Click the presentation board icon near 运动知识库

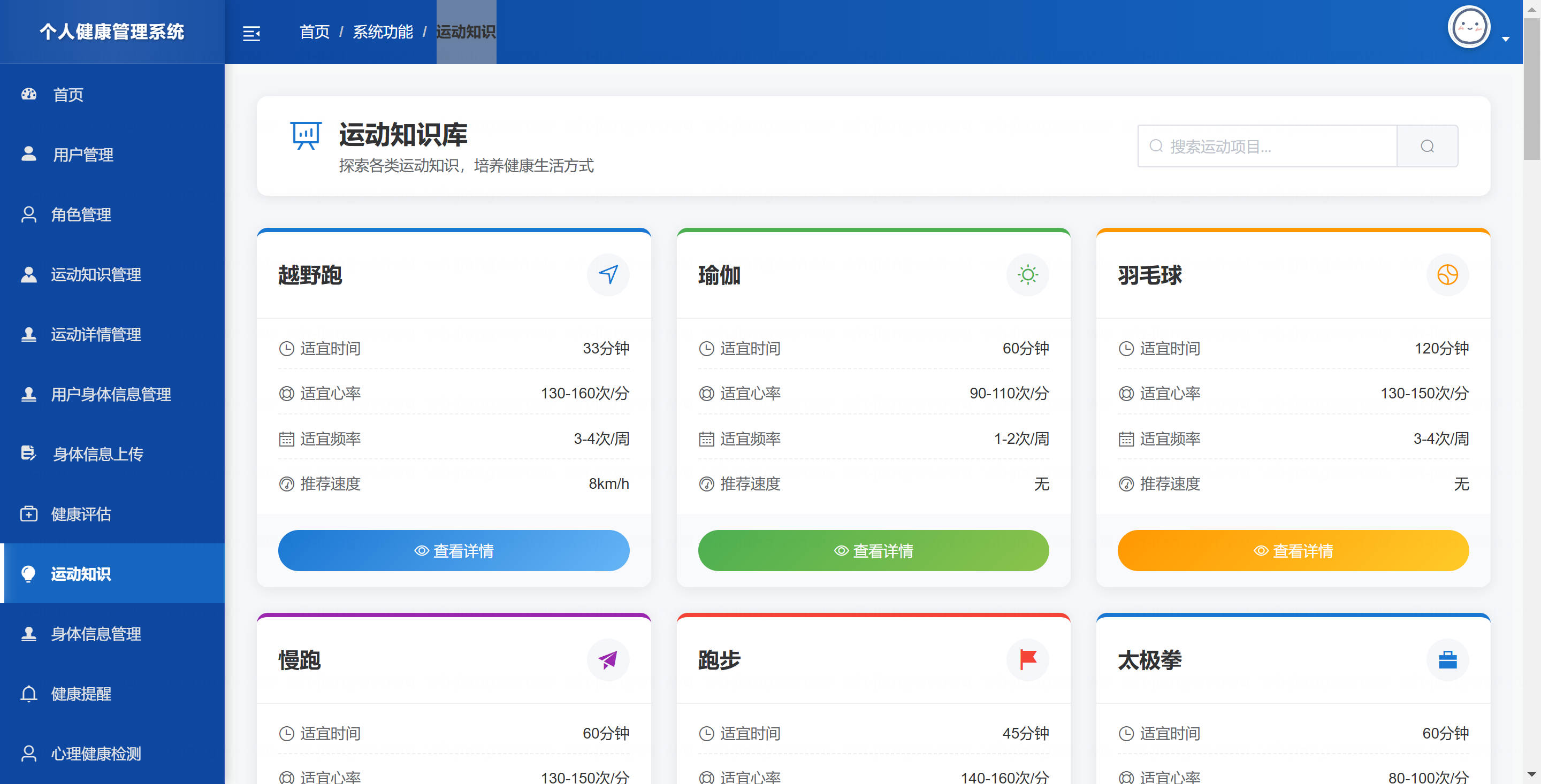(x=306, y=135)
